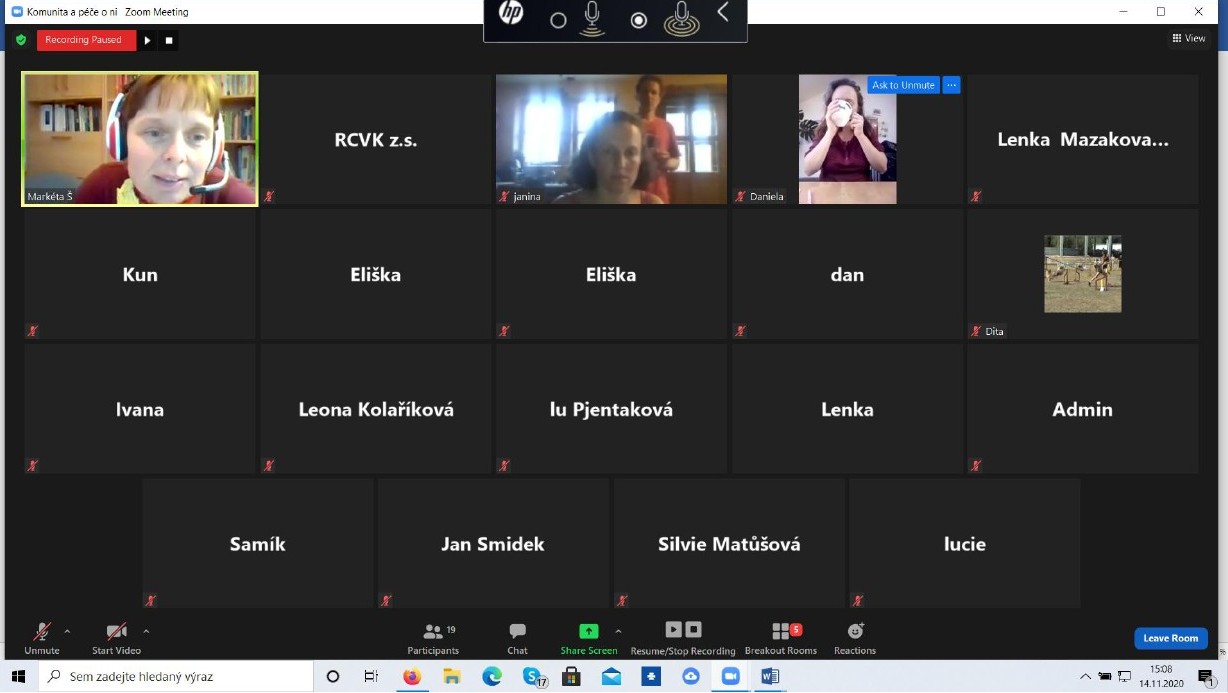Select the Silvie Matůšová participant tile
Viewport: 1228px width, 693px height.
(729, 544)
